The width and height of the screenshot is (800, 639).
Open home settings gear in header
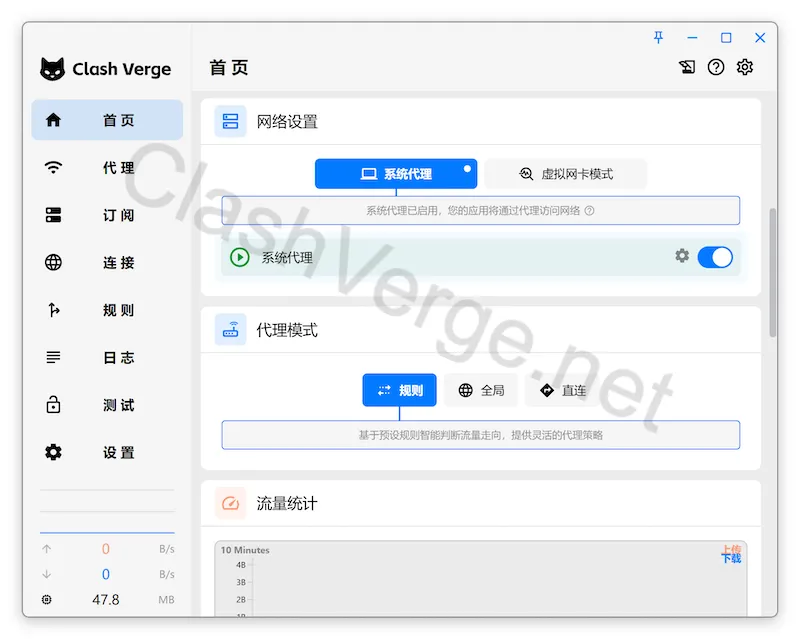745,67
